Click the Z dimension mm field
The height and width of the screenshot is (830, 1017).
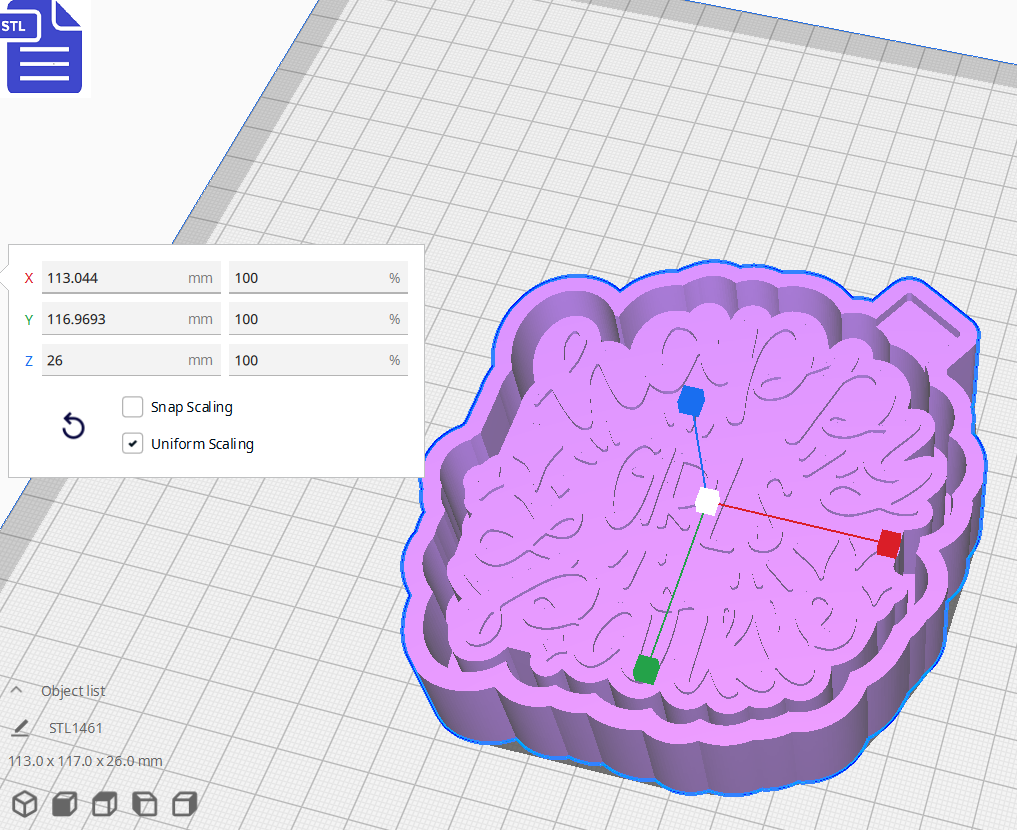pyautogui.click(x=115, y=360)
